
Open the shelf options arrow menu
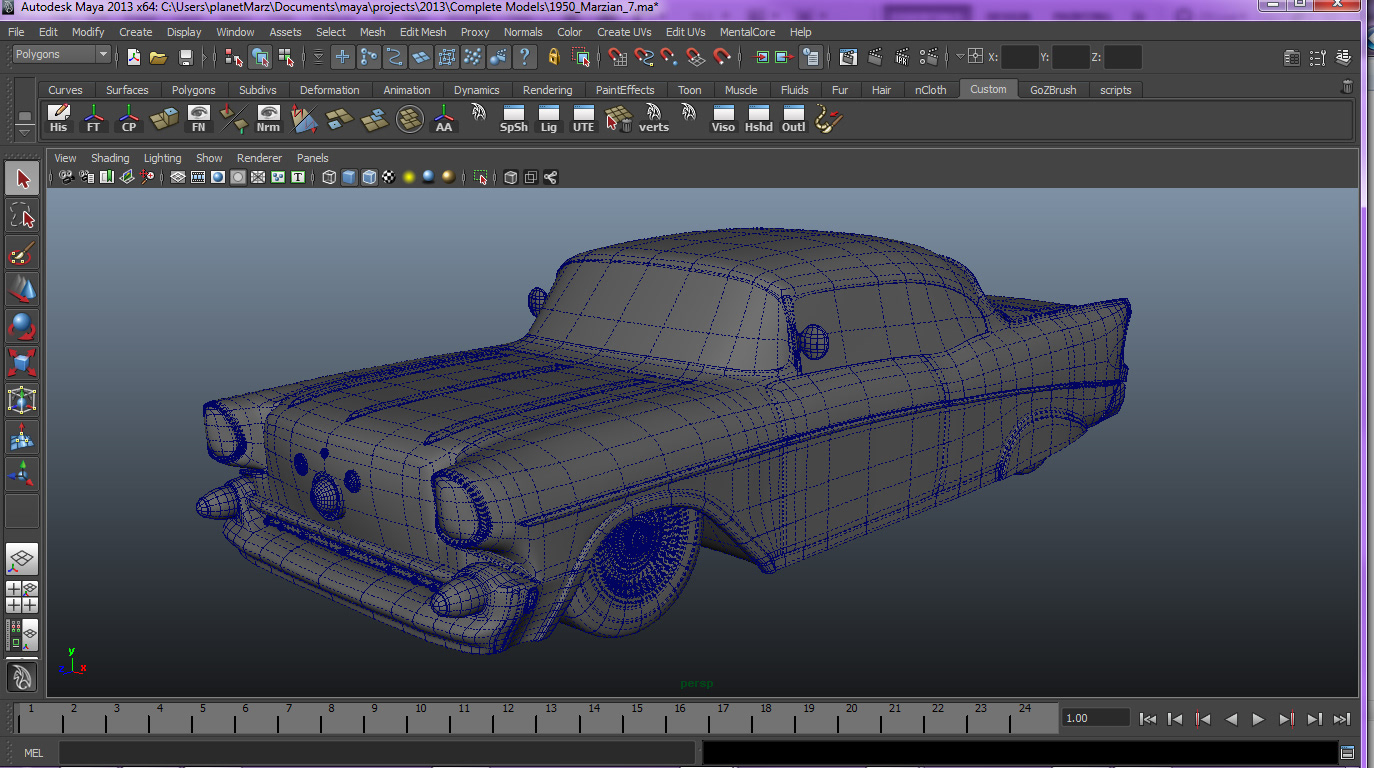click(25, 133)
